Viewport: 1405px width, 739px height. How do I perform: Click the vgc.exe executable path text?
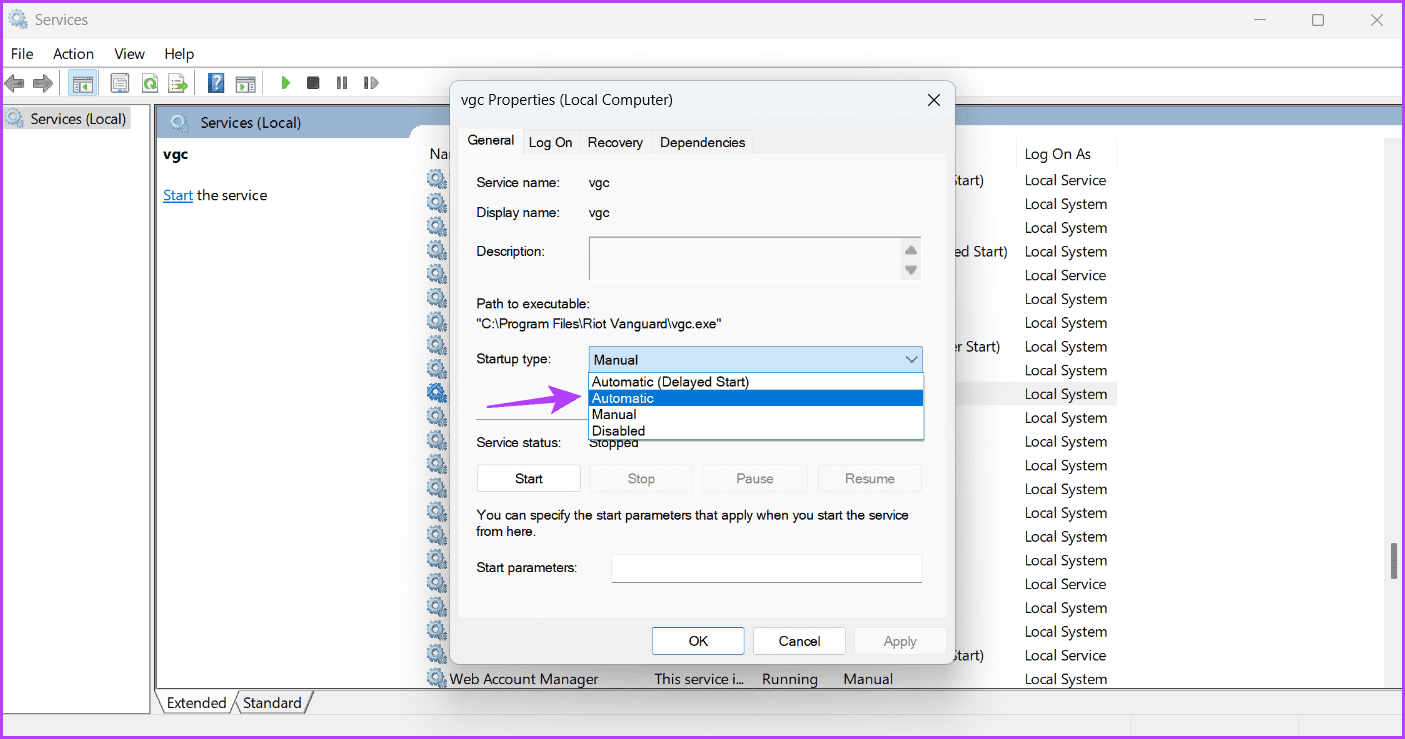click(599, 324)
